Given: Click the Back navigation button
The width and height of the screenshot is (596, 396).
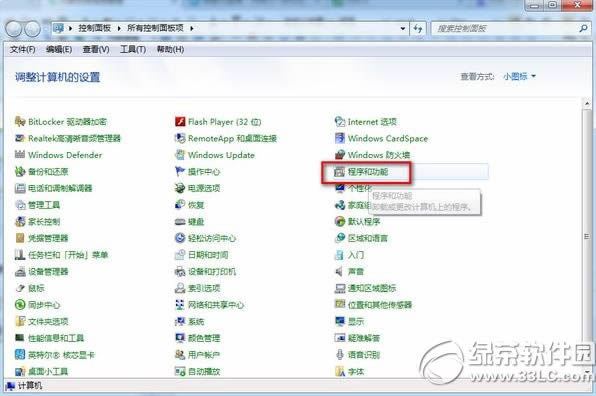Looking at the screenshot, I should 14,29.
